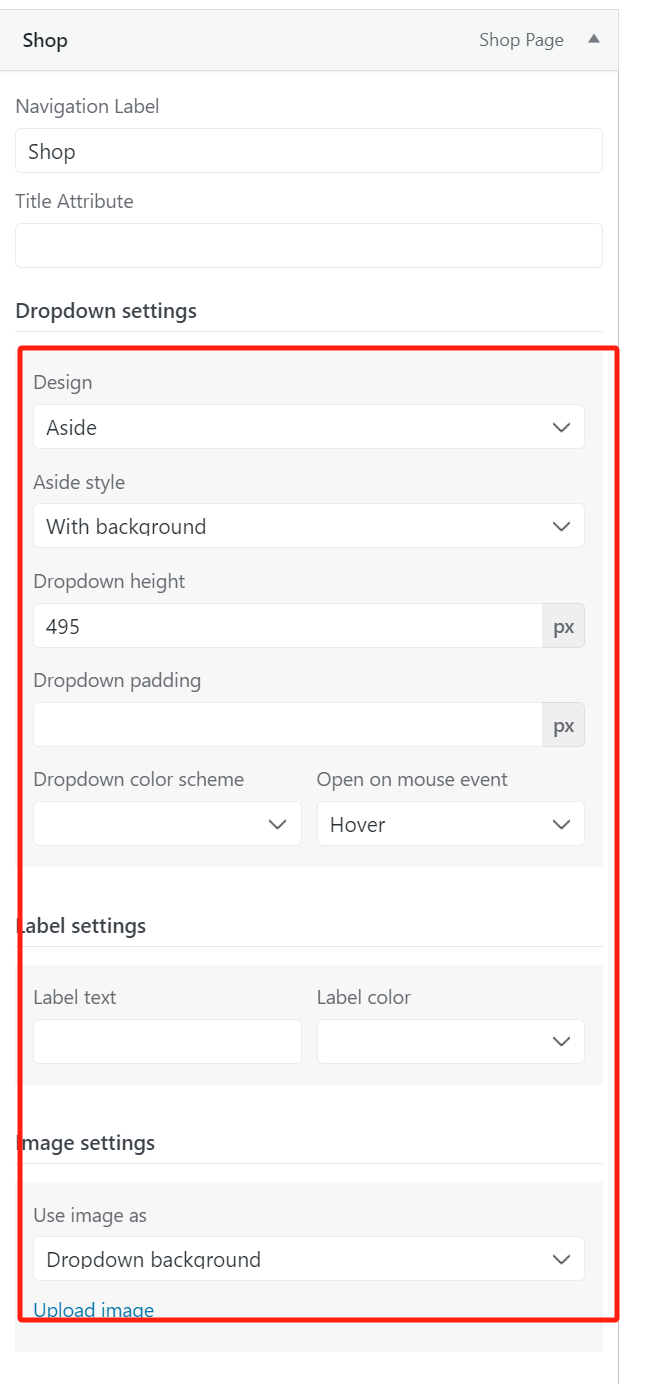The width and height of the screenshot is (649, 1384).
Task: Click the chevron on Aside style select
Action: (x=562, y=526)
